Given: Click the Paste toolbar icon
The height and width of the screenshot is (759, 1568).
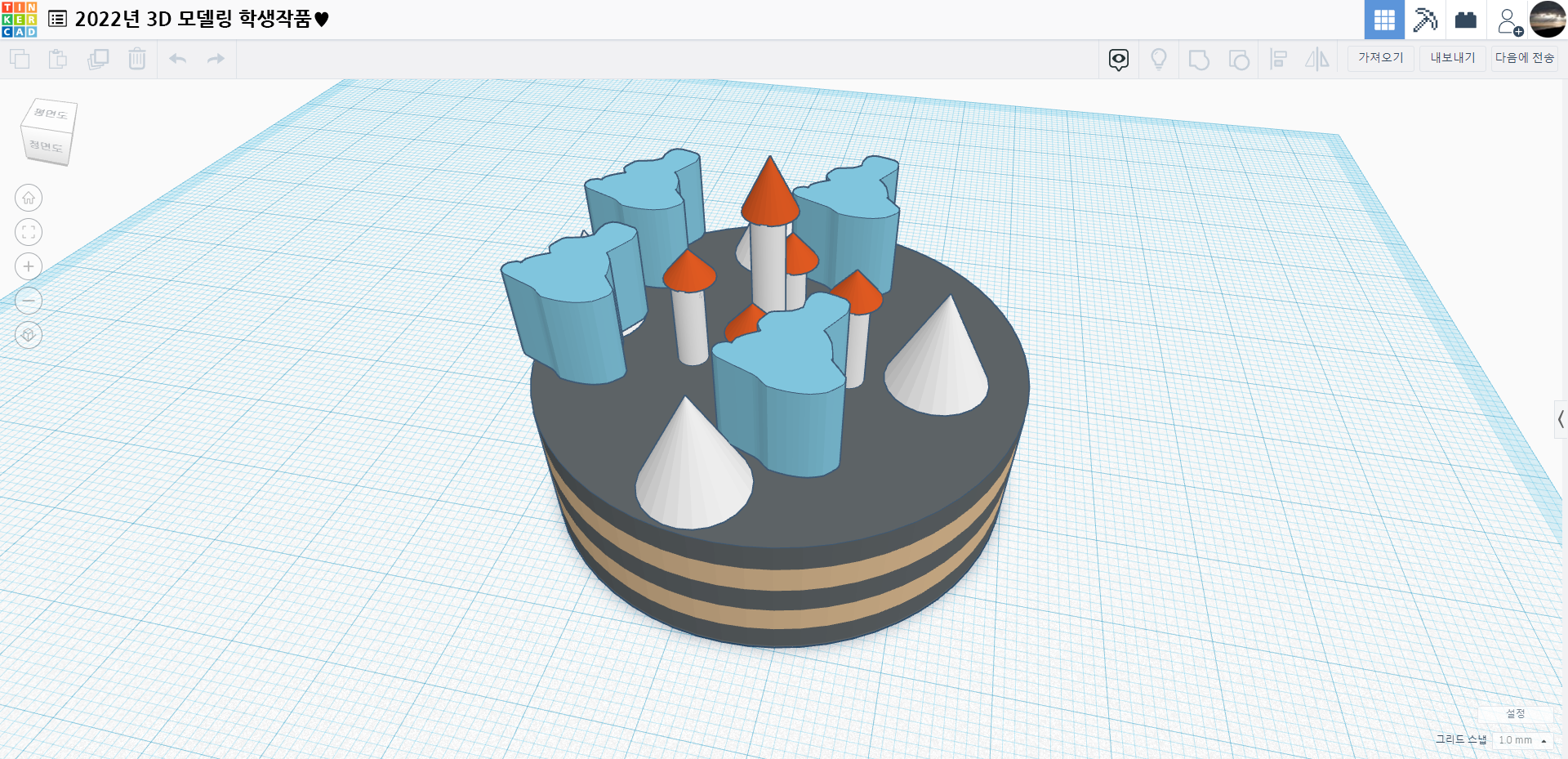Looking at the screenshot, I should pos(58,59).
